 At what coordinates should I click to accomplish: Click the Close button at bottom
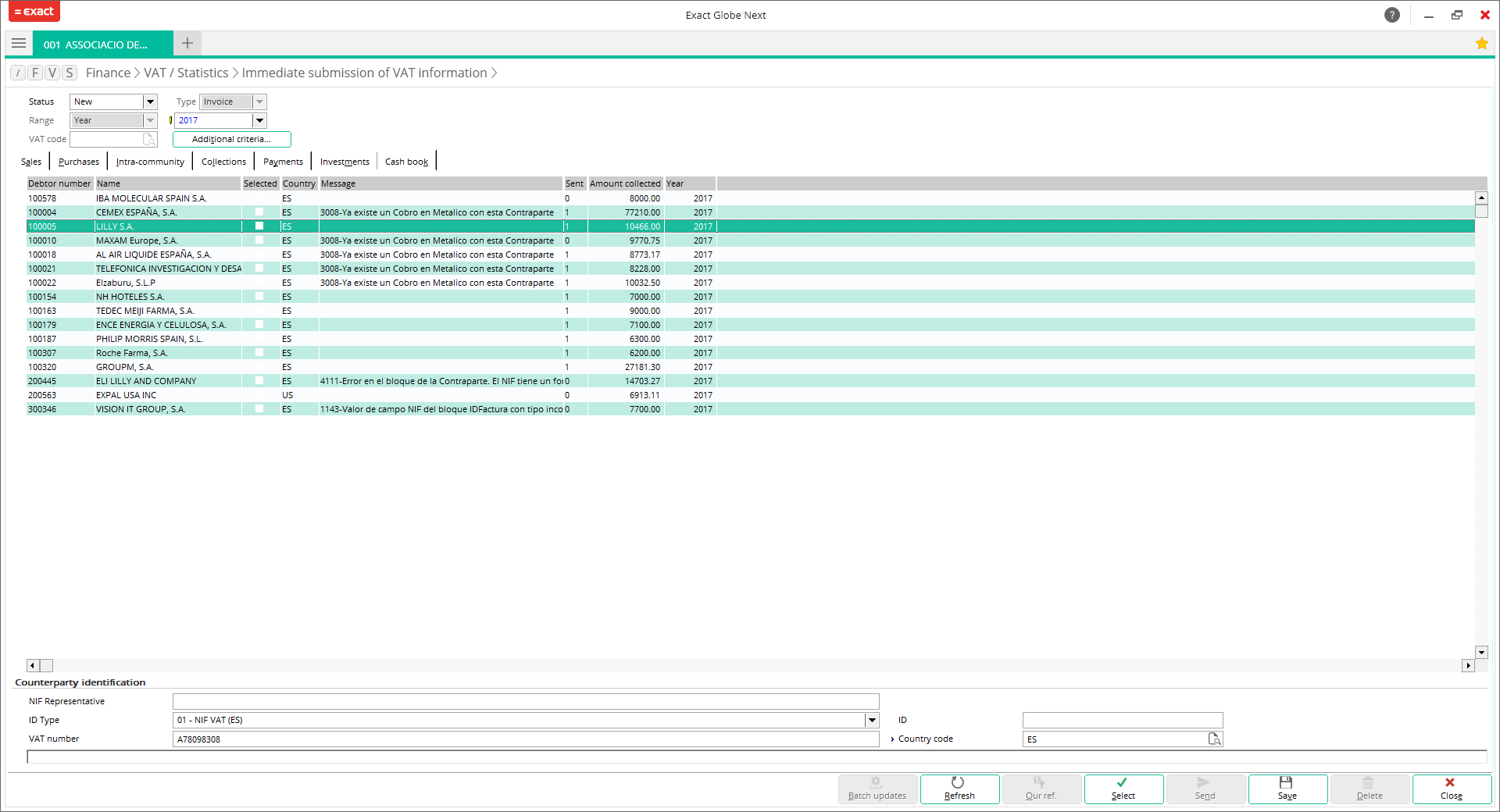tap(1452, 789)
